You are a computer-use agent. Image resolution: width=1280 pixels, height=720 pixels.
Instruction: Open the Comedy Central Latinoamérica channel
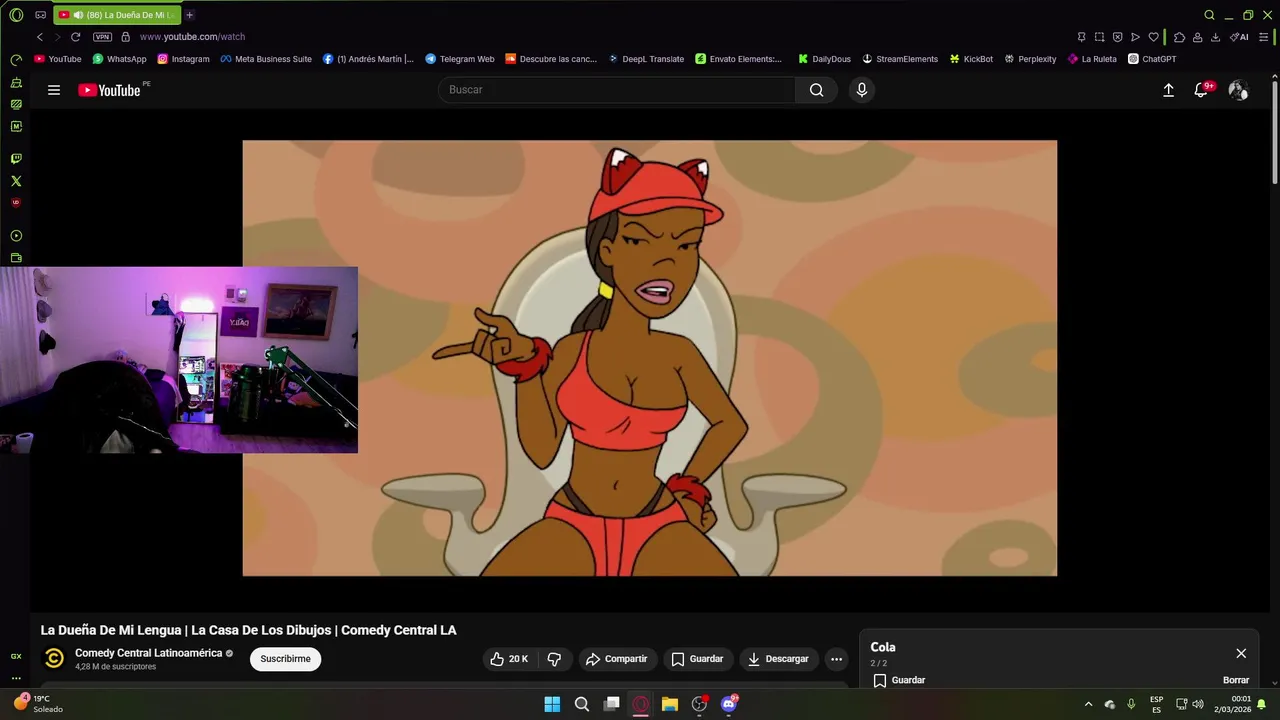coord(148,653)
